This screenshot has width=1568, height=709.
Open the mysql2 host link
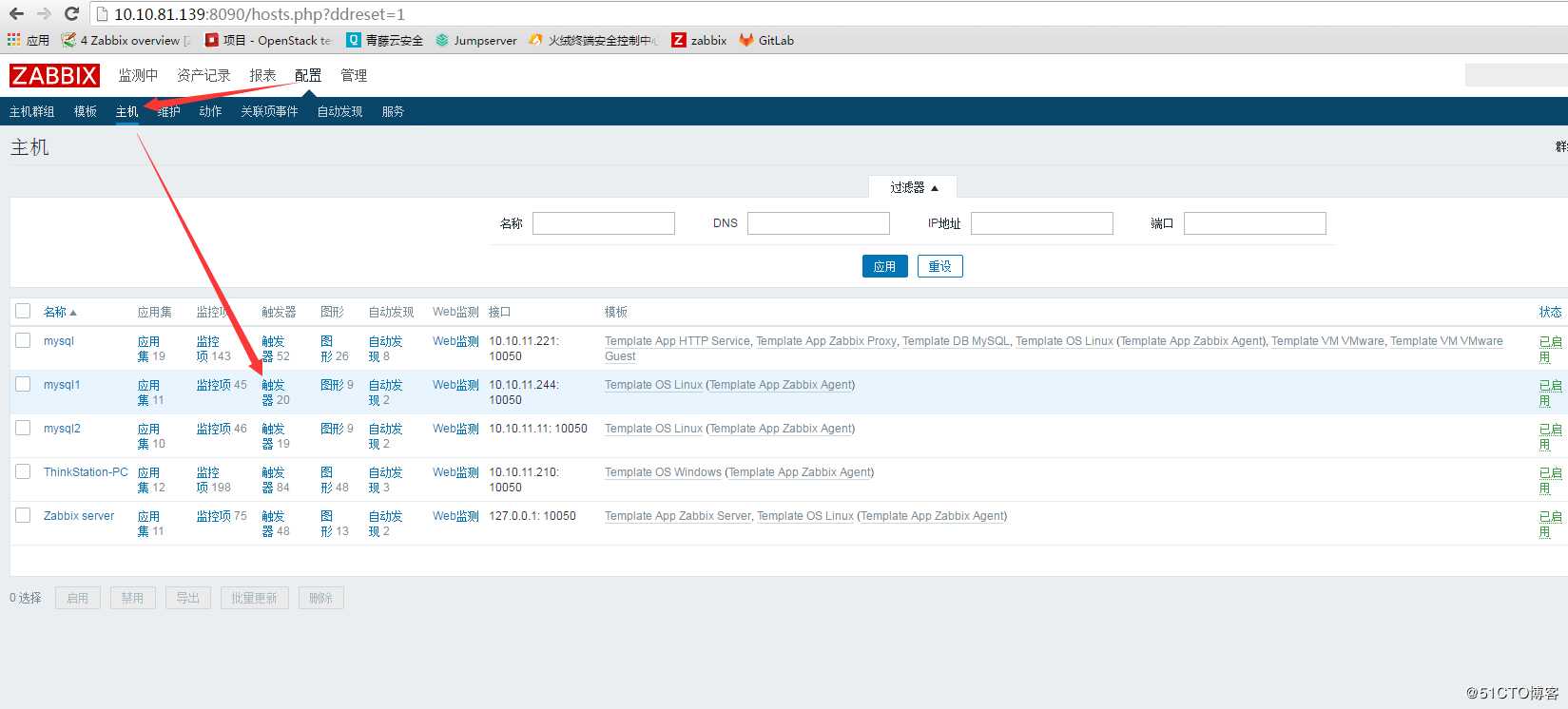tap(62, 429)
